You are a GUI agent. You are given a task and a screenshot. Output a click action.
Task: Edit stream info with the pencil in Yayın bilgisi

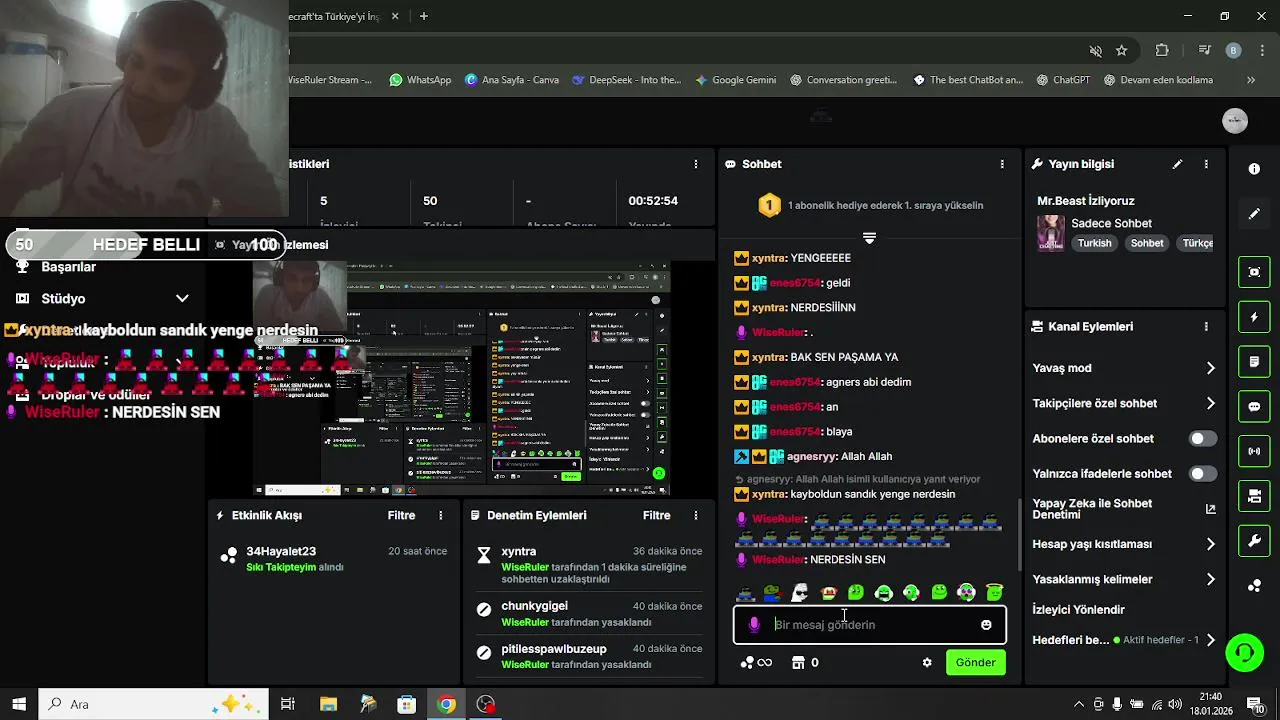1177,164
